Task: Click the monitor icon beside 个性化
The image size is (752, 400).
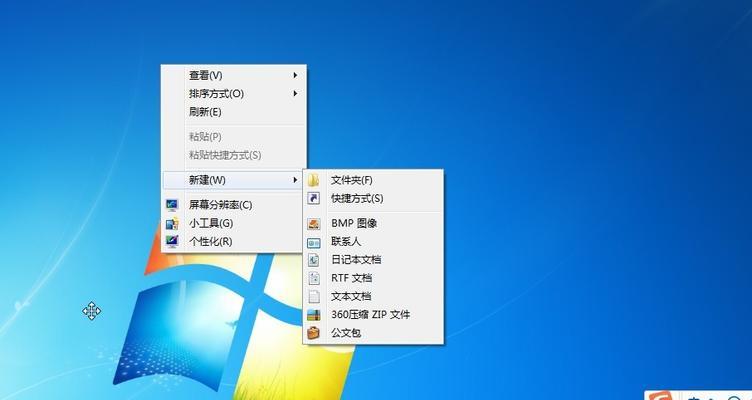Action: [x=172, y=241]
